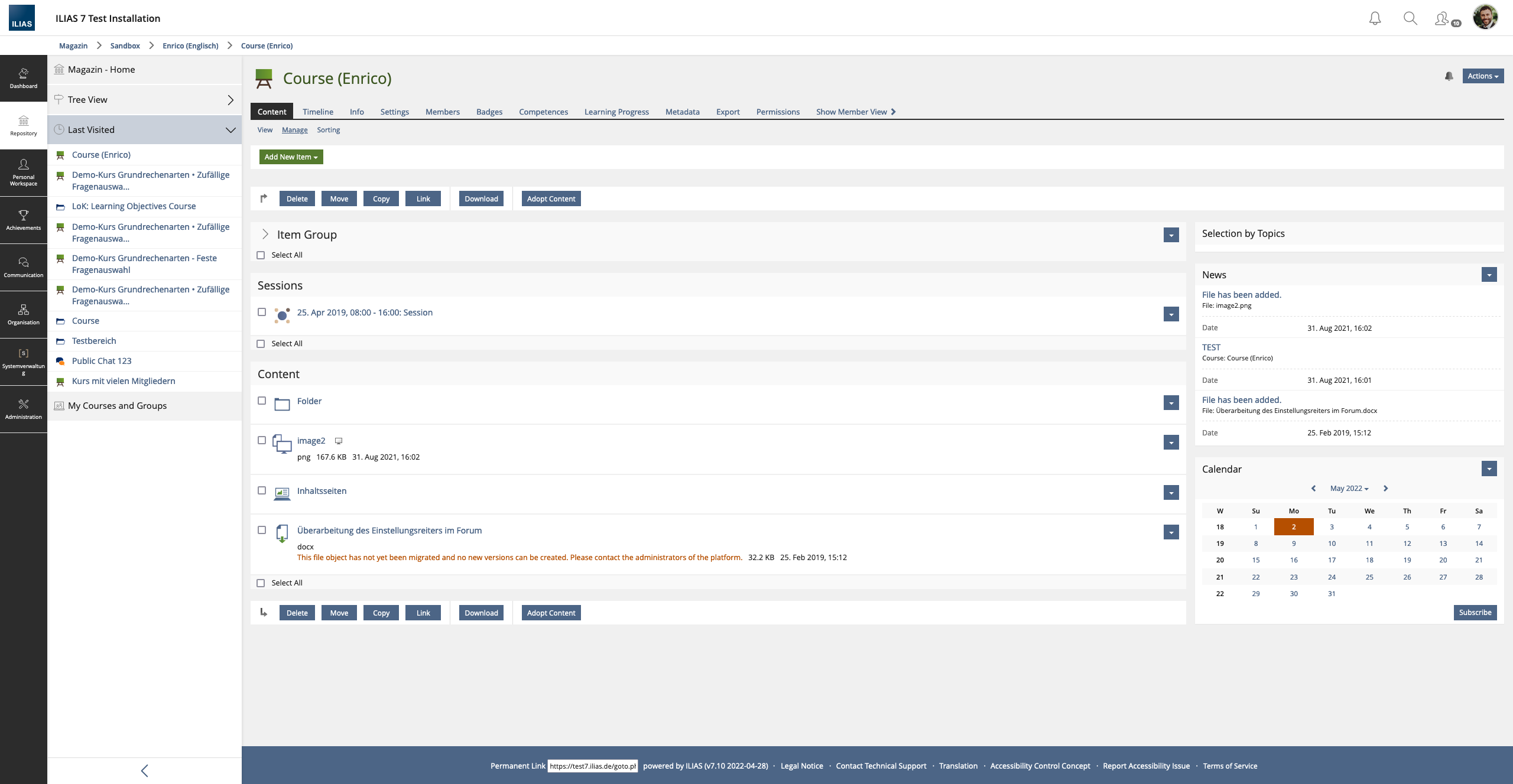Open the Add New Item dropdown

pyautogui.click(x=291, y=157)
